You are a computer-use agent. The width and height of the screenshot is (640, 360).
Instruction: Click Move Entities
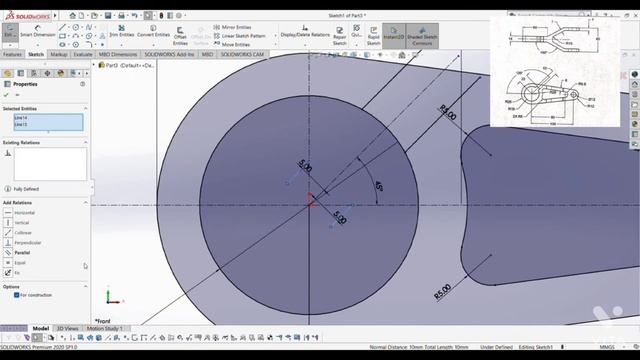[x=231, y=44]
